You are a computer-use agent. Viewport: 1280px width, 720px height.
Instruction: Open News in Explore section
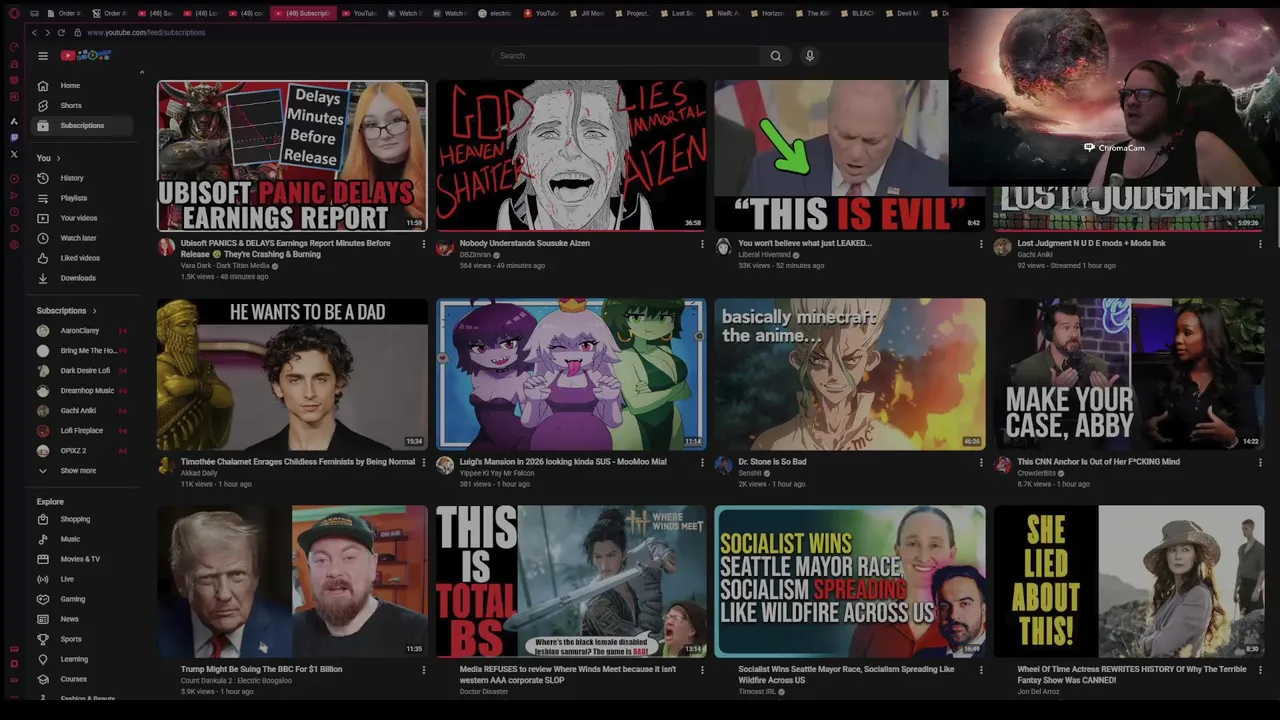[x=83, y=619]
